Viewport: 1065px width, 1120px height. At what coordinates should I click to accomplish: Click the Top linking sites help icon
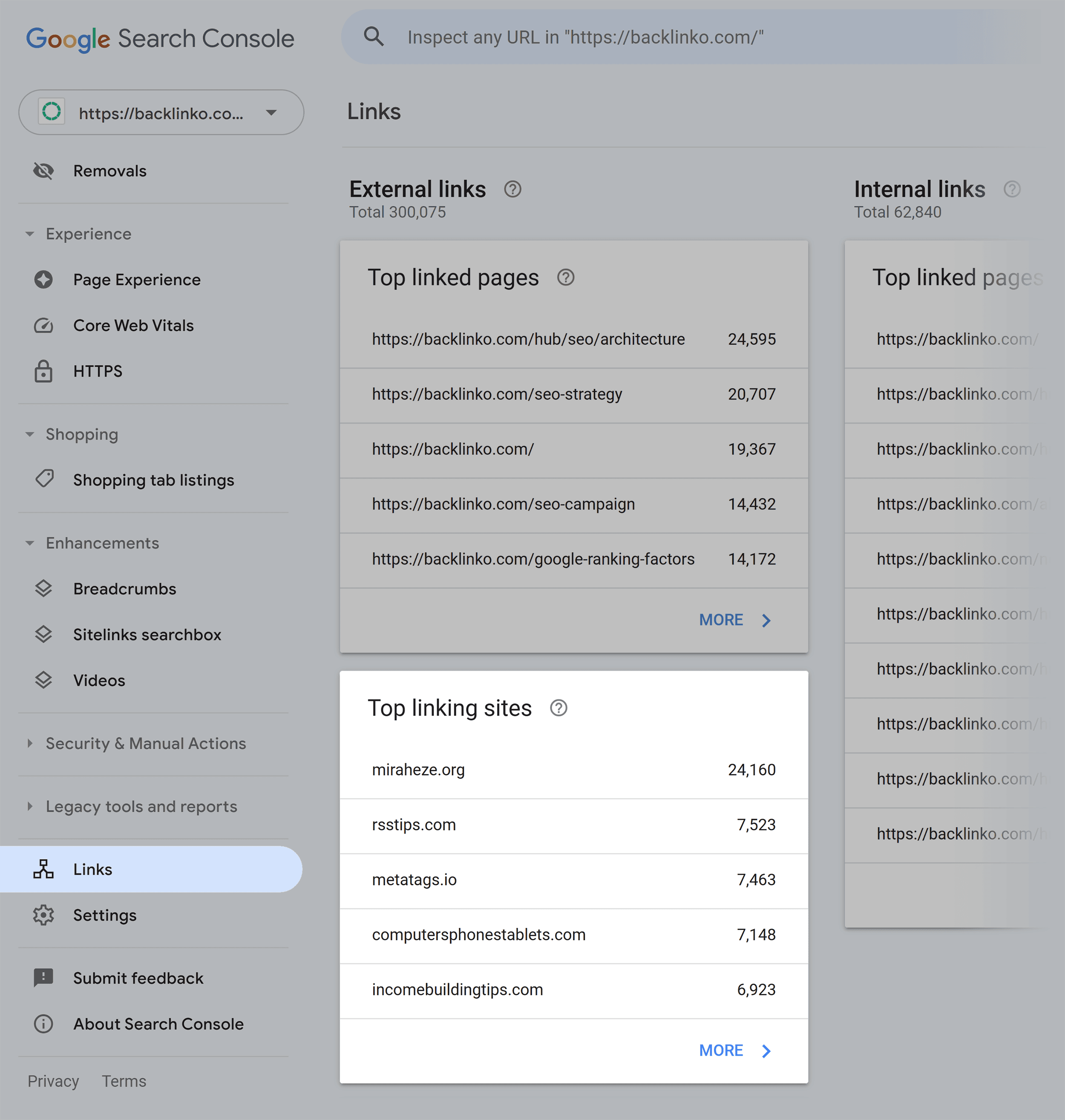(x=559, y=707)
